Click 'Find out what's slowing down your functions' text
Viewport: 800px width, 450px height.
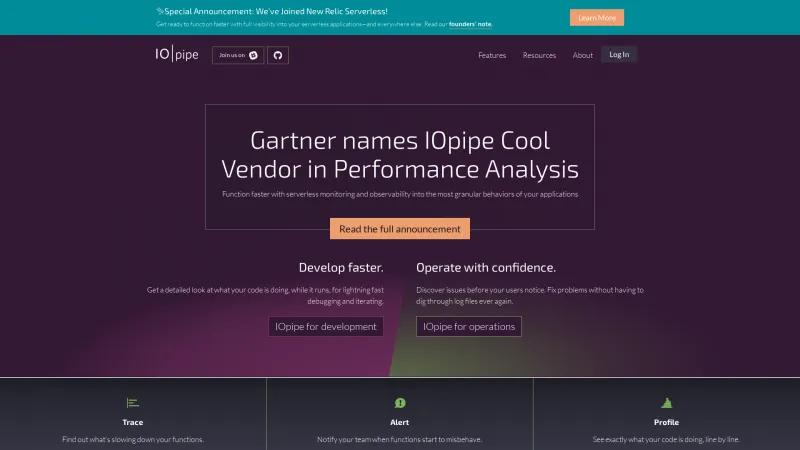point(133,439)
